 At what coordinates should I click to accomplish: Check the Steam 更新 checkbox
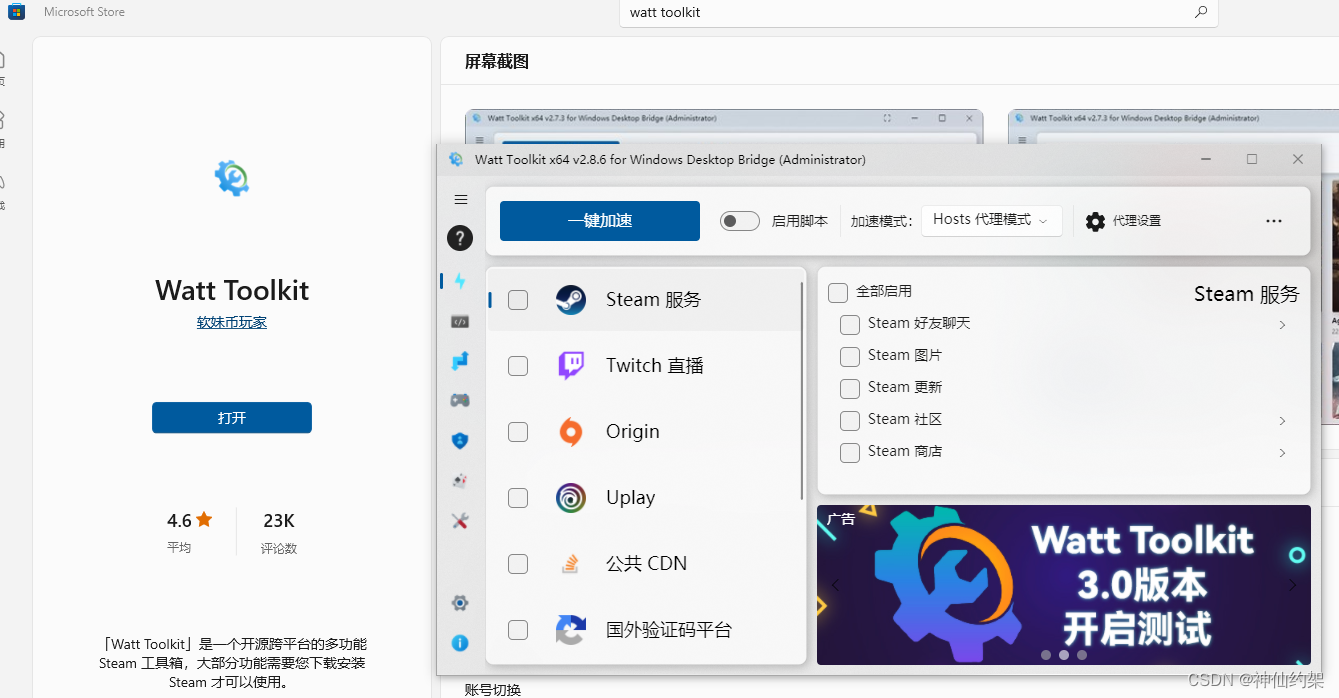(850, 389)
